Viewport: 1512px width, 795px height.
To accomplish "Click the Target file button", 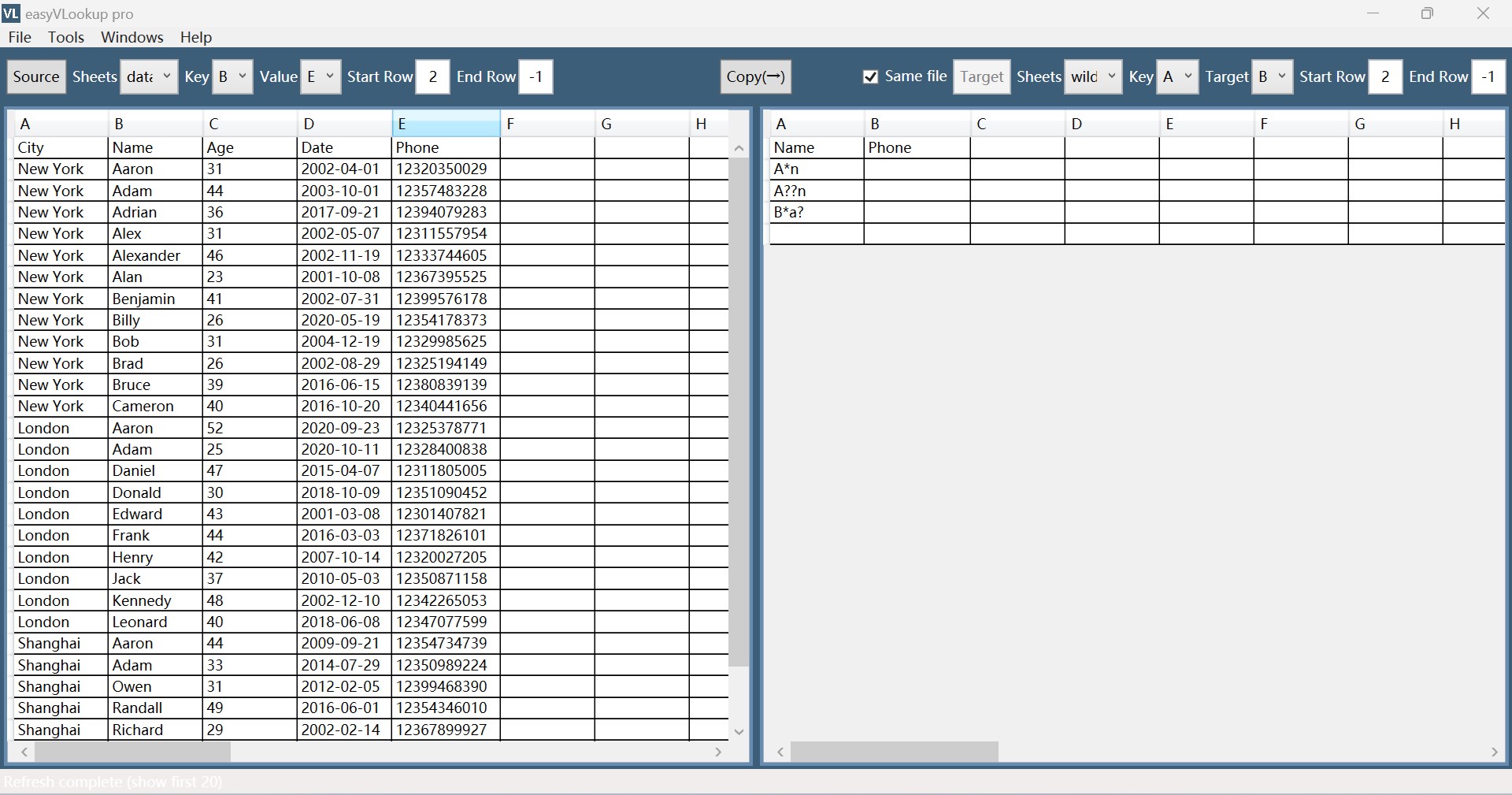I will (981, 76).
